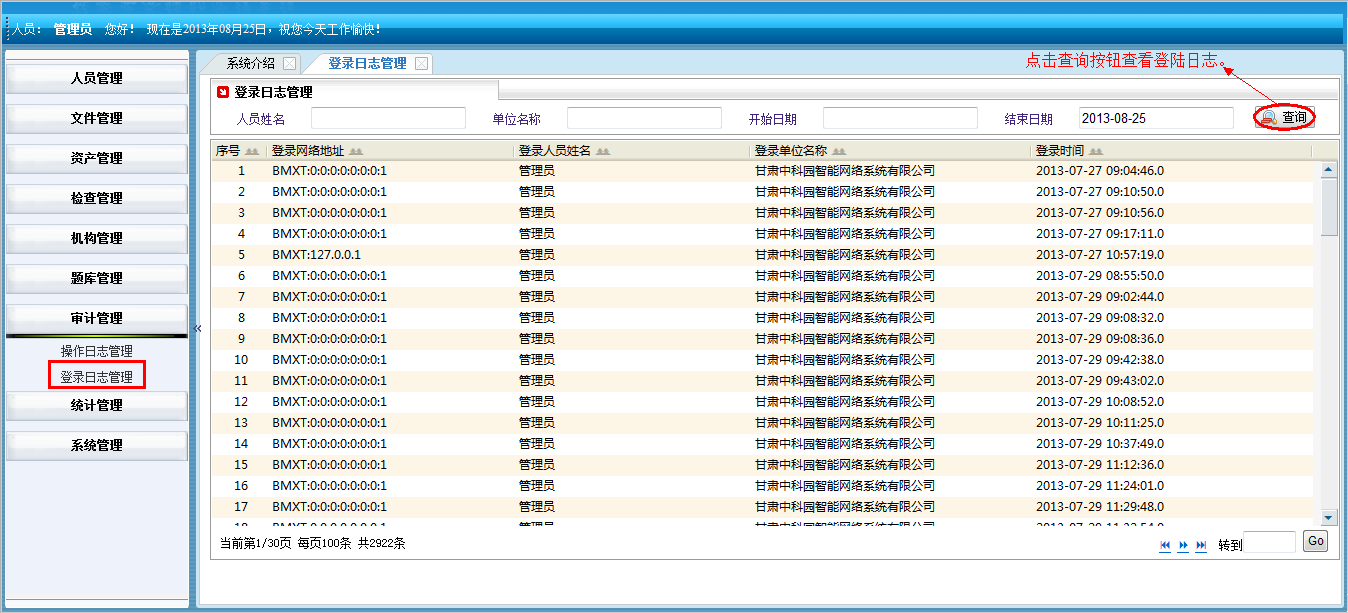Click the 管理员 username in the header bar

click(73, 29)
